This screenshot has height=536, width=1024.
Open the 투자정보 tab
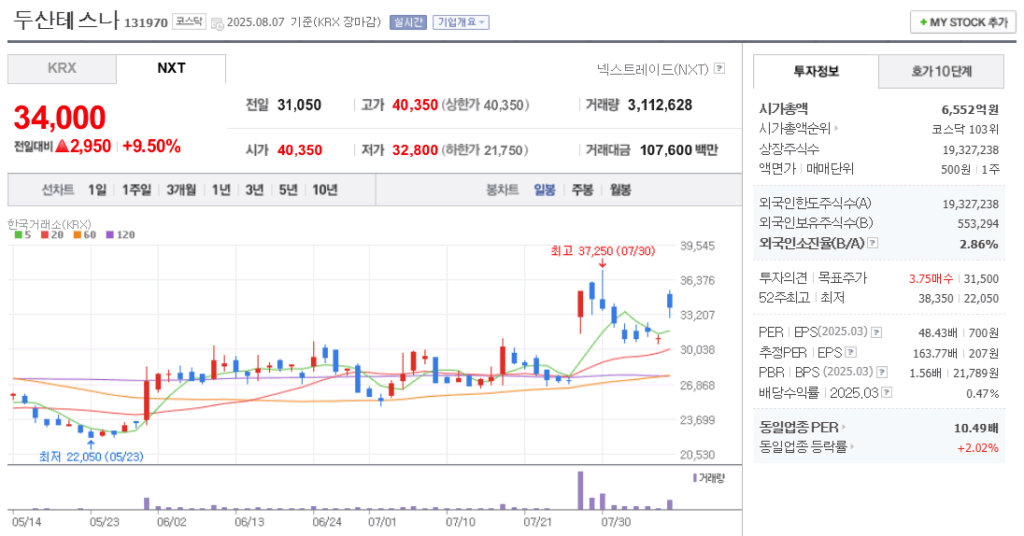click(816, 71)
